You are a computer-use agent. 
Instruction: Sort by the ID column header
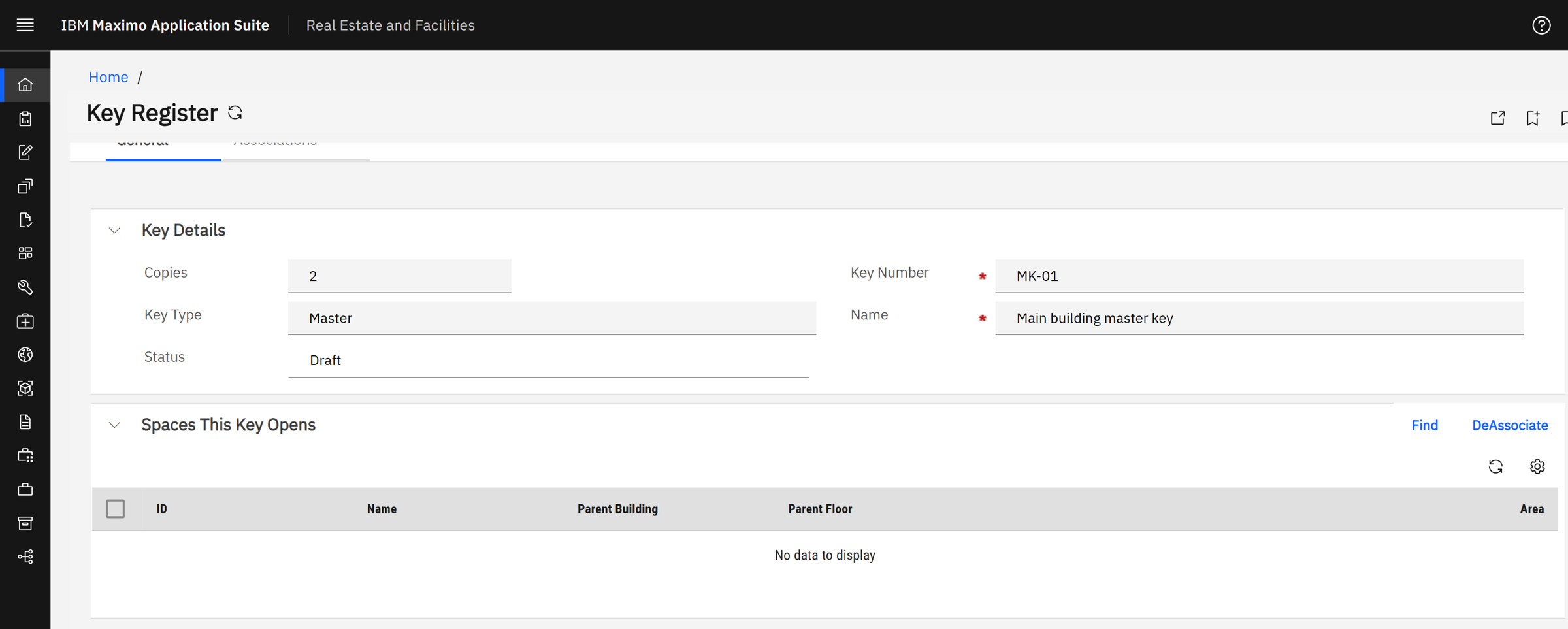pos(162,509)
